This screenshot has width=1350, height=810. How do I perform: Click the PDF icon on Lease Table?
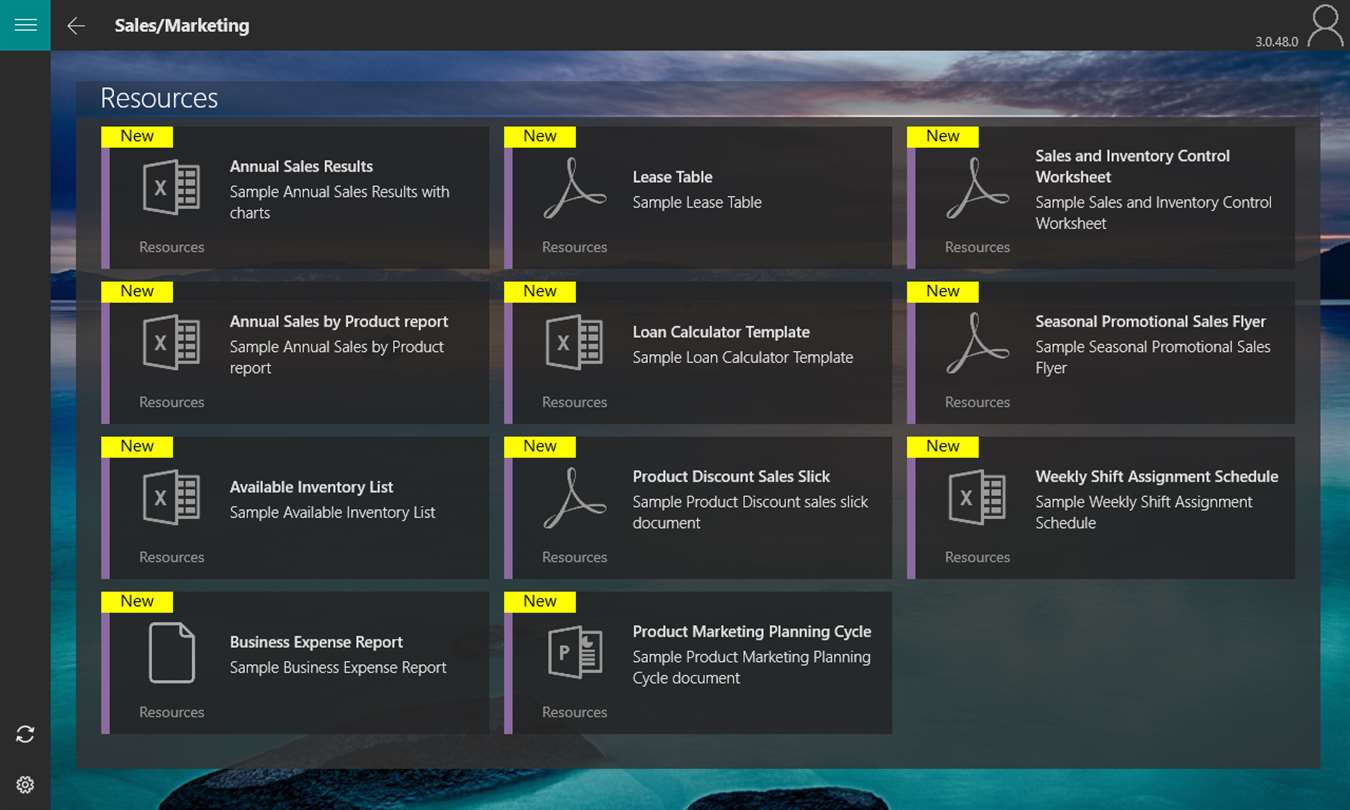[575, 187]
